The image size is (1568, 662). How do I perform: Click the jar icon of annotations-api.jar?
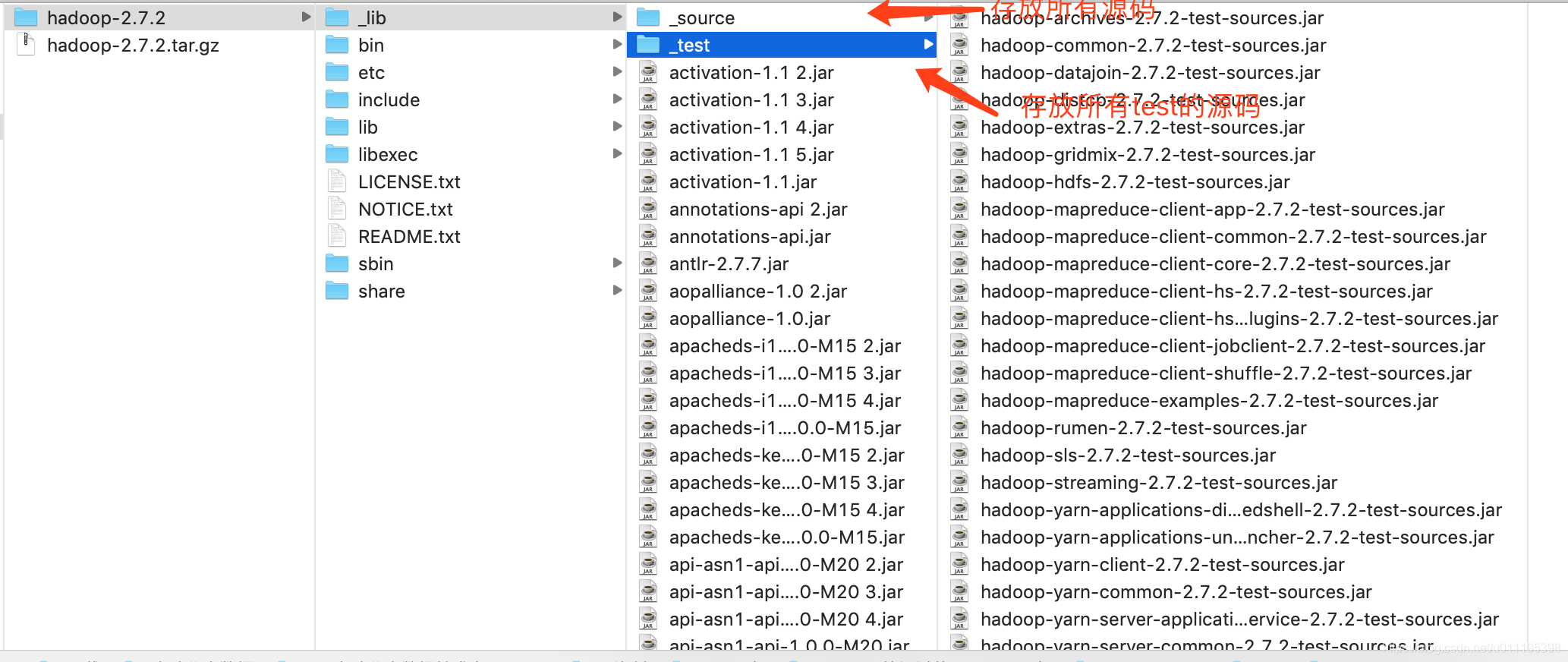pyautogui.click(x=648, y=236)
